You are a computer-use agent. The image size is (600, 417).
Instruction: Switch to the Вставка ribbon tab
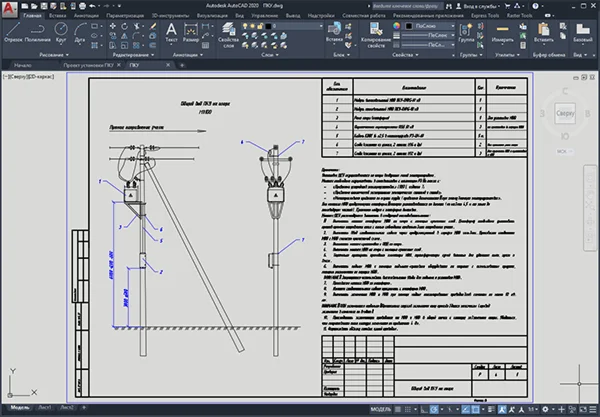click(x=57, y=16)
